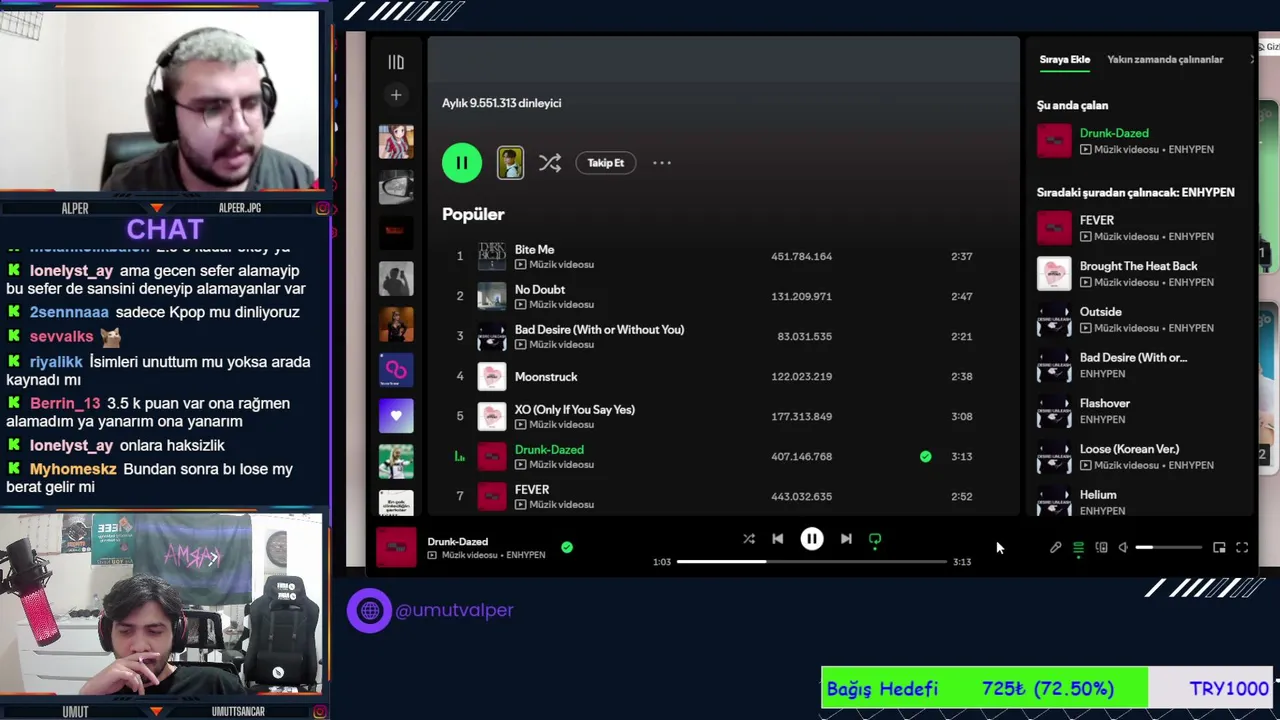Toggle the queue icon
The height and width of the screenshot is (720, 1280).
[1078, 548]
